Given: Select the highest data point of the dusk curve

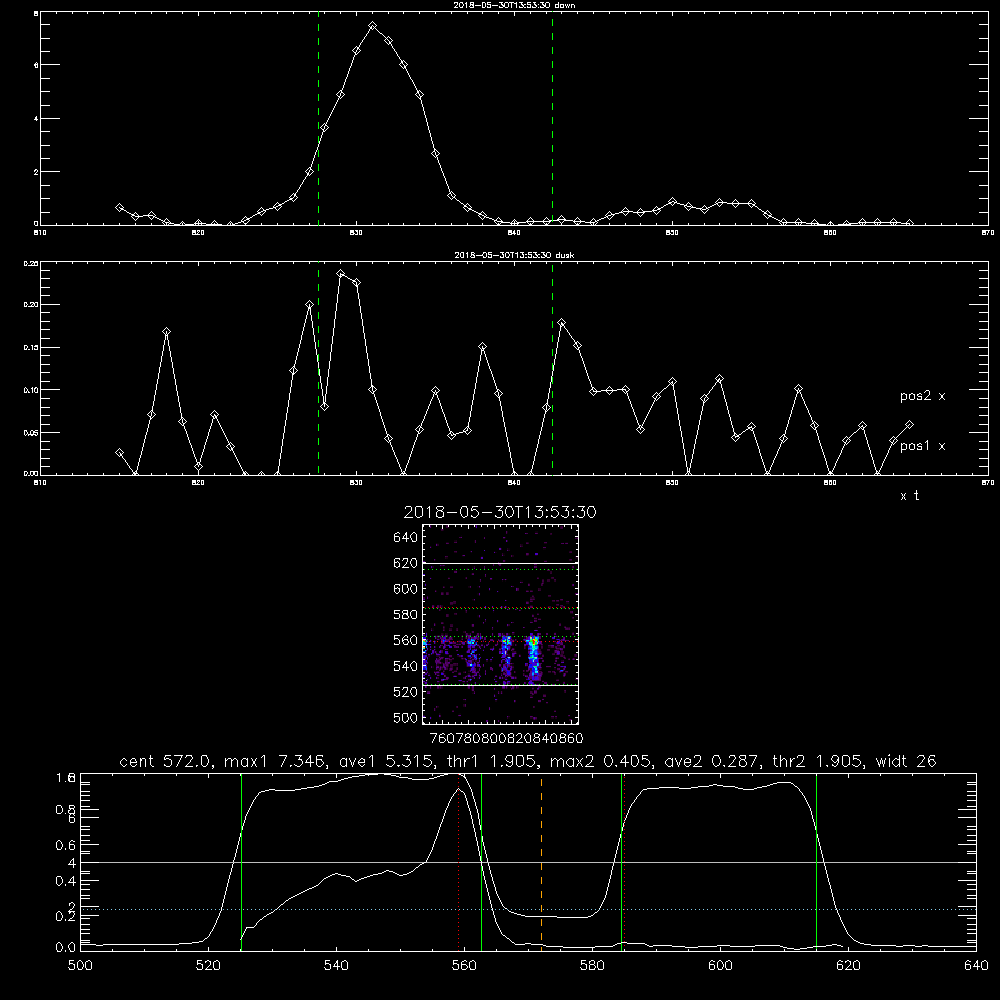Looking at the screenshot, I should pyautogui.click(x=341, y=274).
